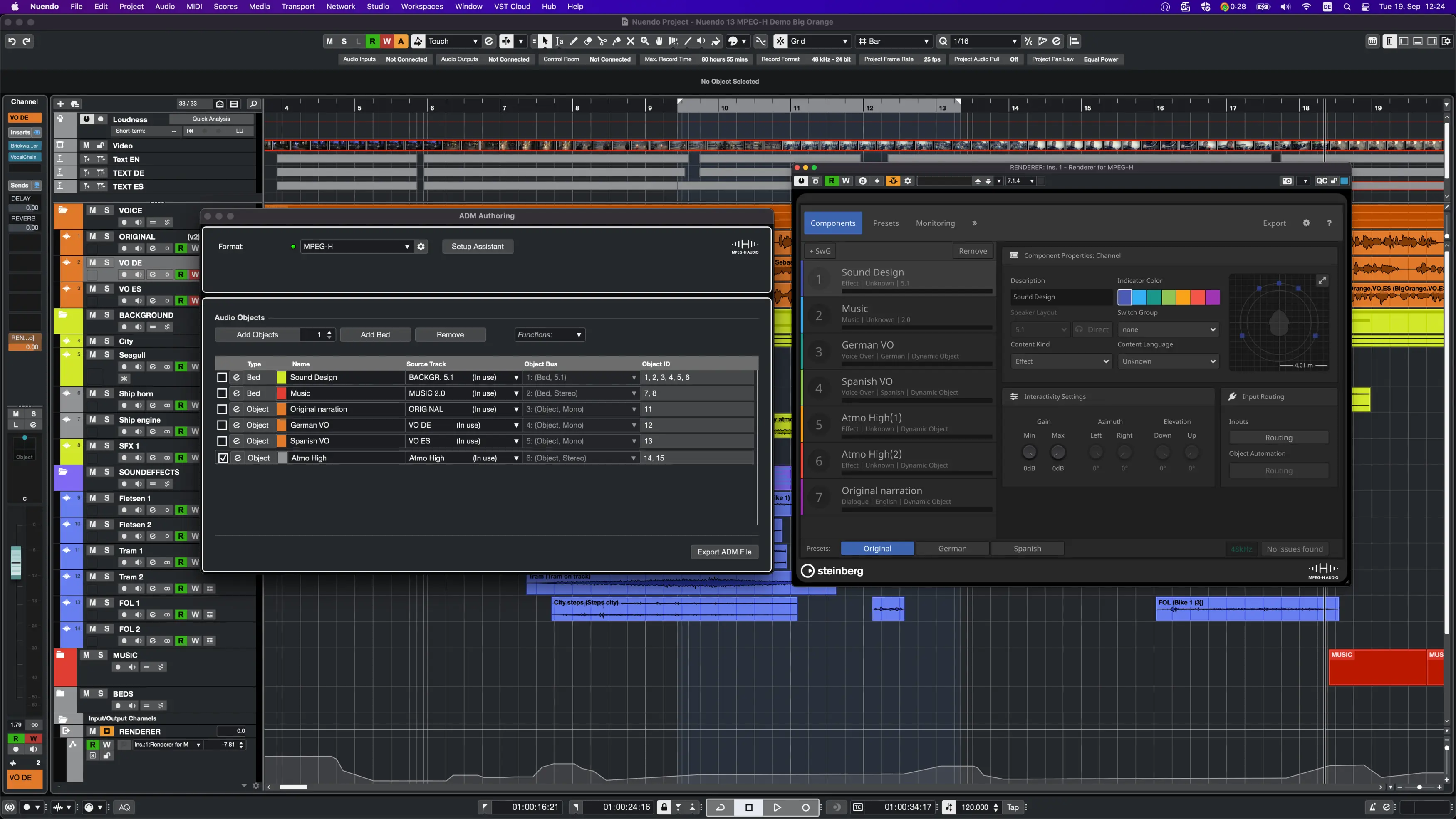
Task: Export ADM File using the export button
Action: (724, 552)
